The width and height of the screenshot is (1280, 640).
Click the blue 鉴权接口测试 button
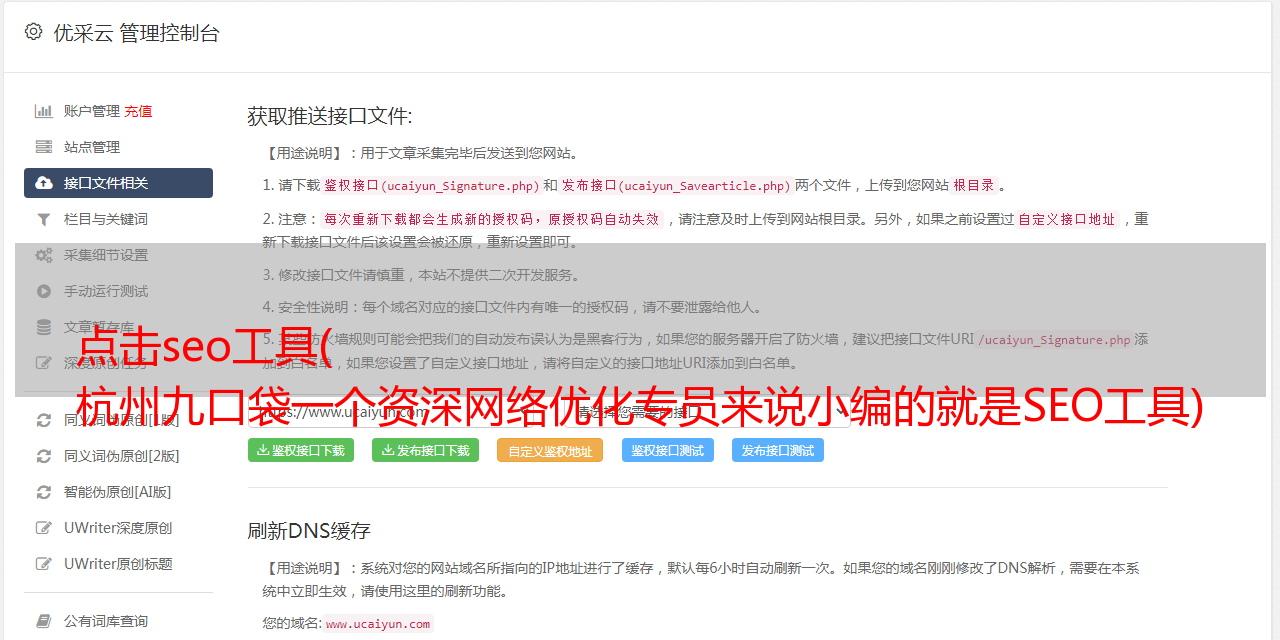668,450
